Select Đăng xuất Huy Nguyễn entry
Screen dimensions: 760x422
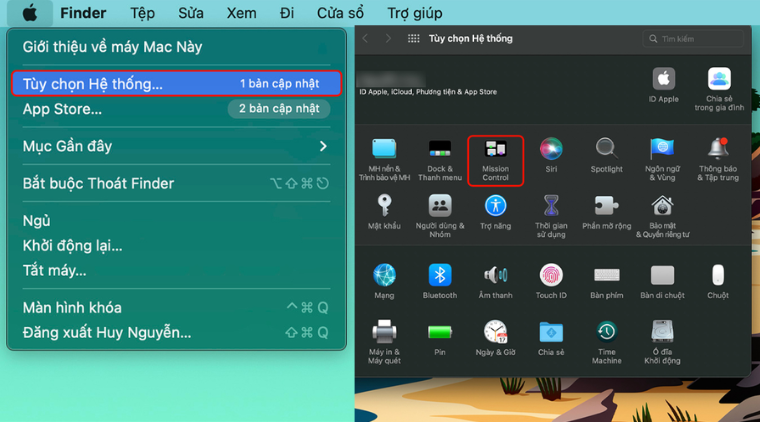pos(176,332)
